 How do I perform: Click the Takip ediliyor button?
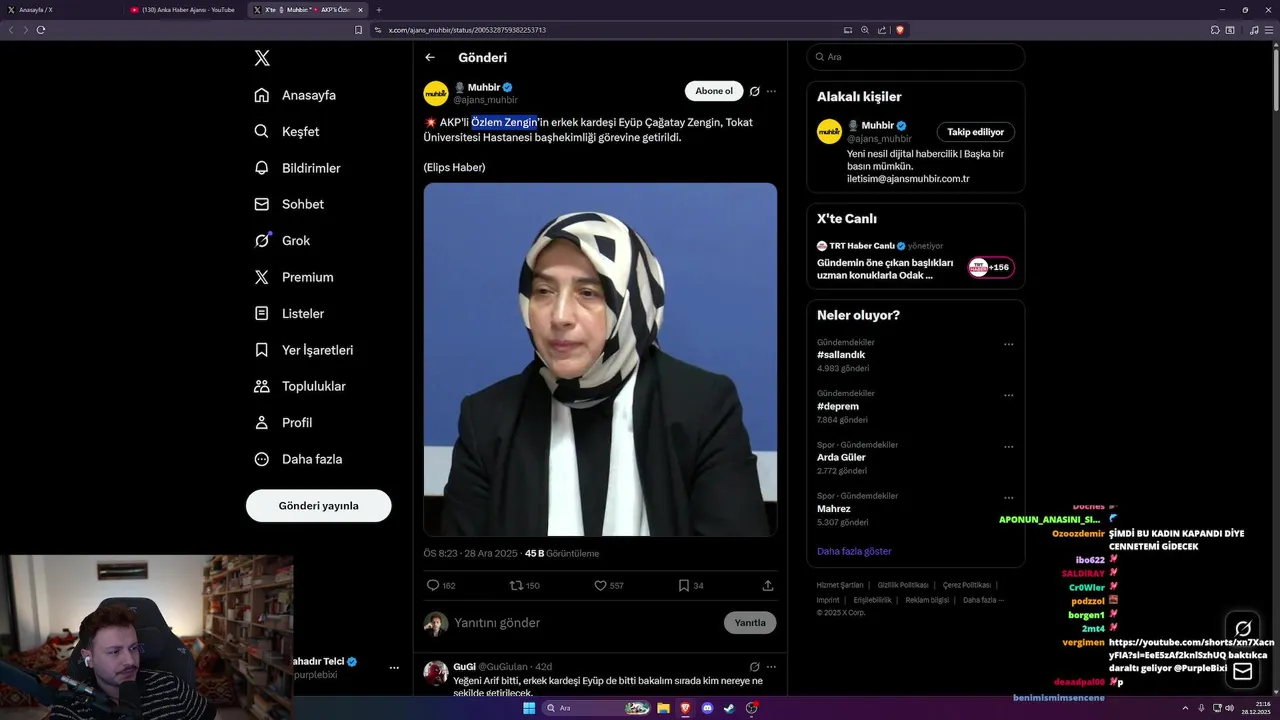click(976, 132)
